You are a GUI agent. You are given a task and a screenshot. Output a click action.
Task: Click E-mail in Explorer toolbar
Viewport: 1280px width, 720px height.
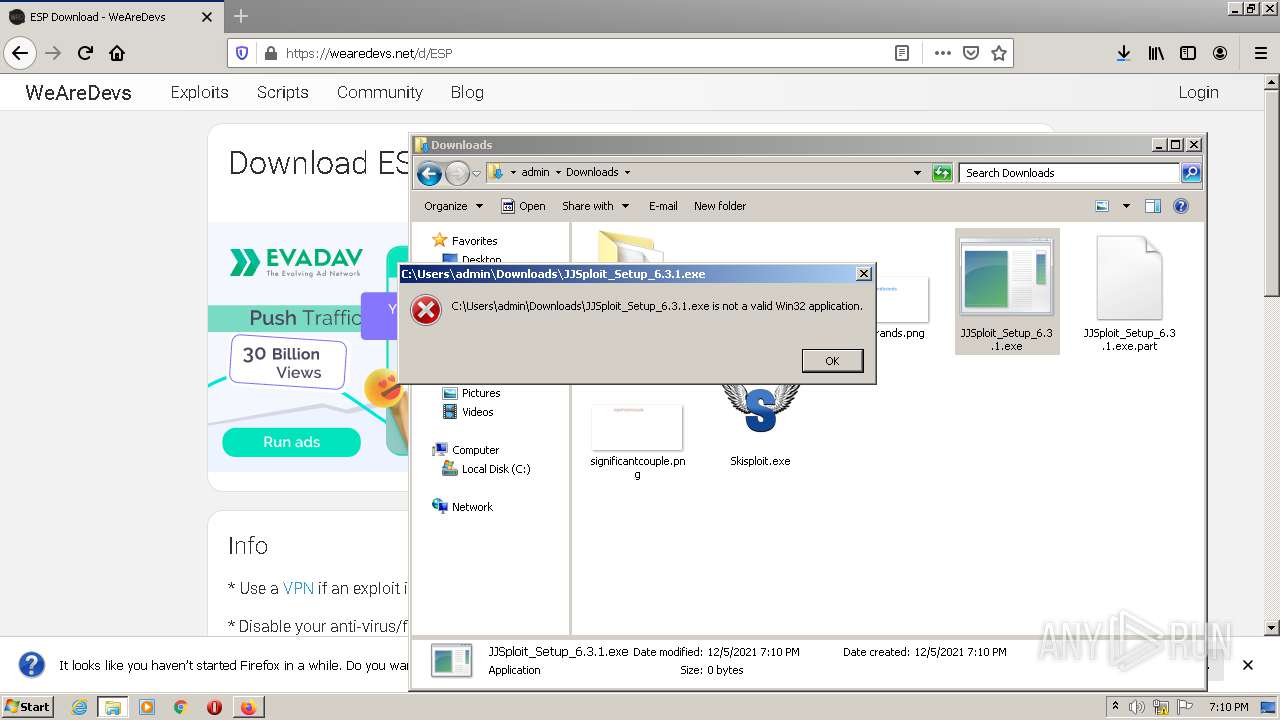(663, 206)
